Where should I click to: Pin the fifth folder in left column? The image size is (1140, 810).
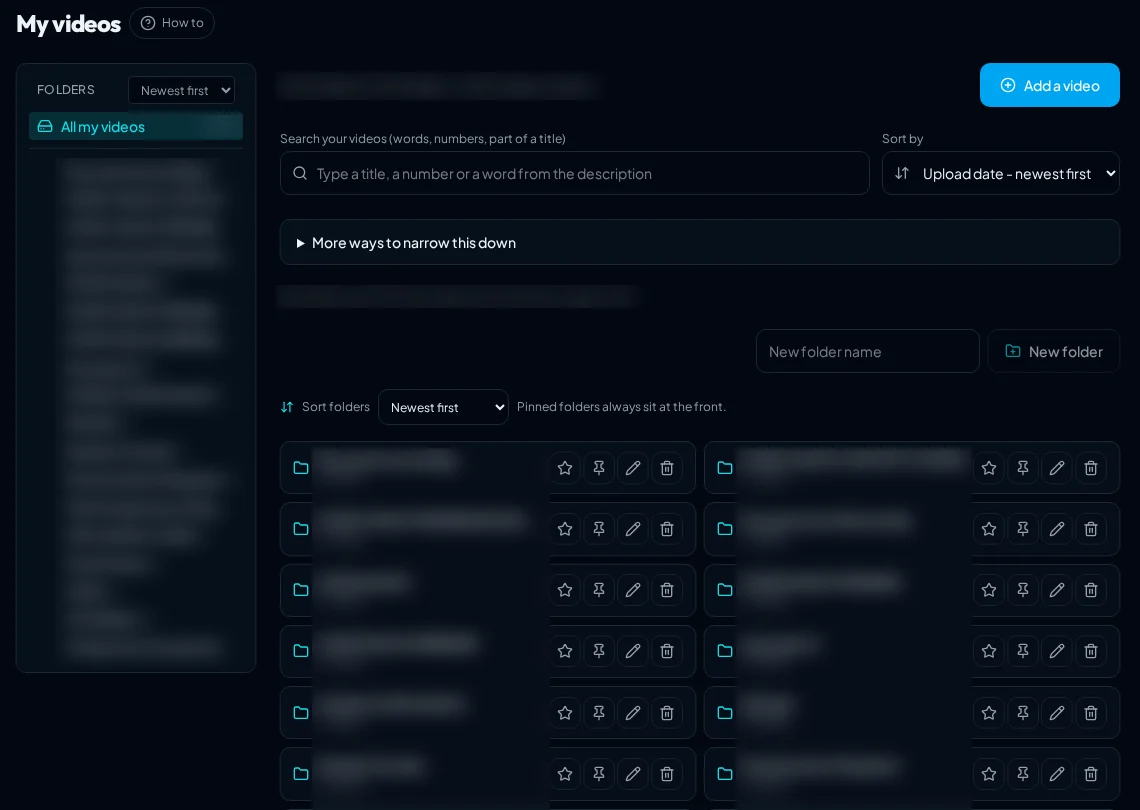599,713
